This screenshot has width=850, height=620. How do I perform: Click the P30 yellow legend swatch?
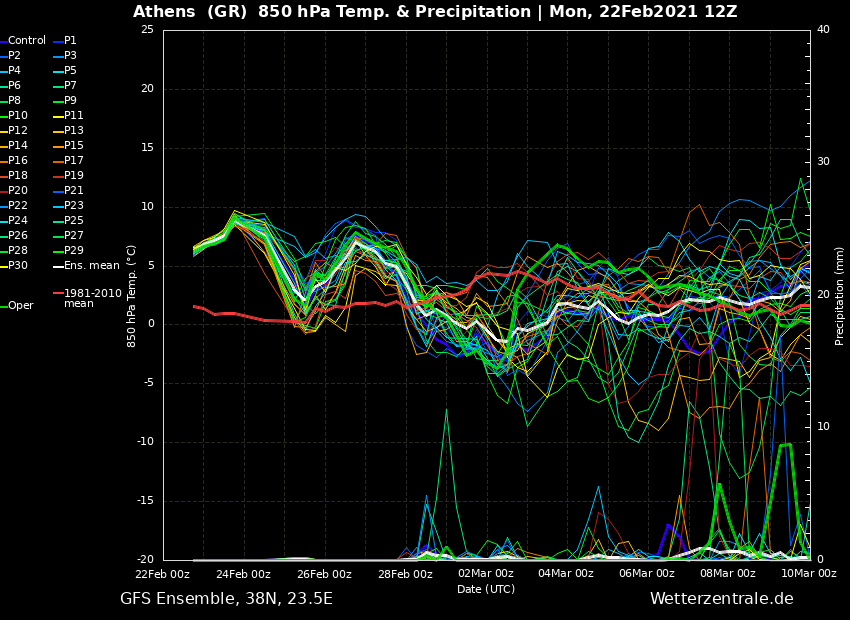tap(3, 266)
